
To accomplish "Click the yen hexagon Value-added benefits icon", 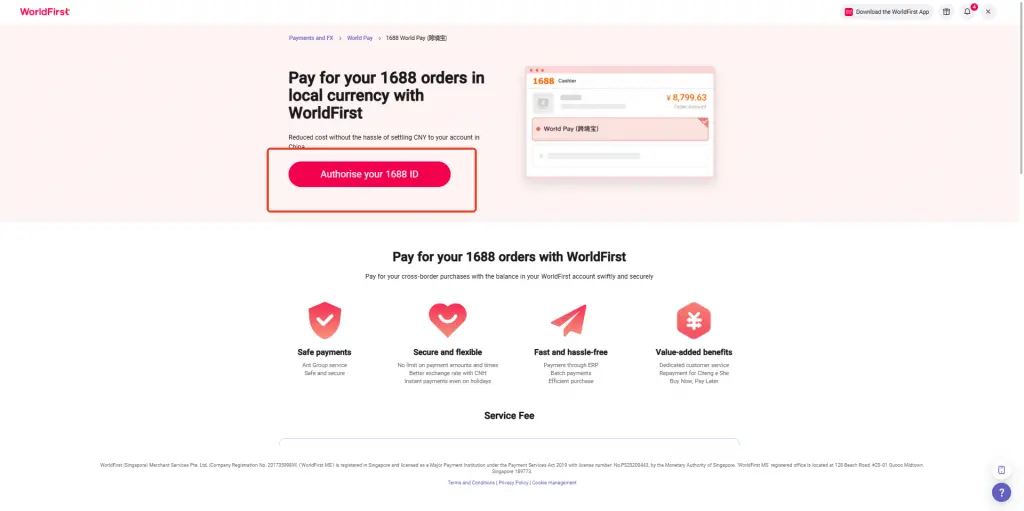I will click(694, 320).
